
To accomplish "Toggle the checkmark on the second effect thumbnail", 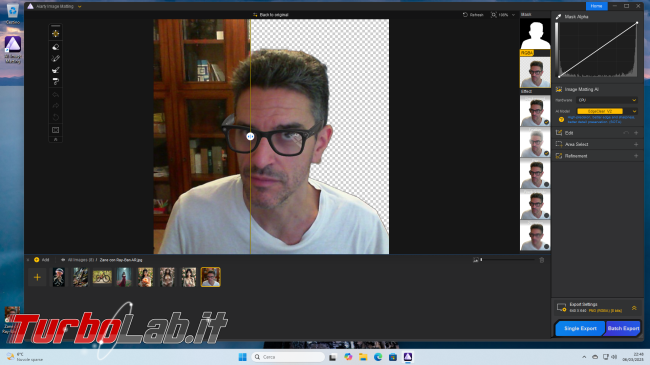I will point(546,153).
